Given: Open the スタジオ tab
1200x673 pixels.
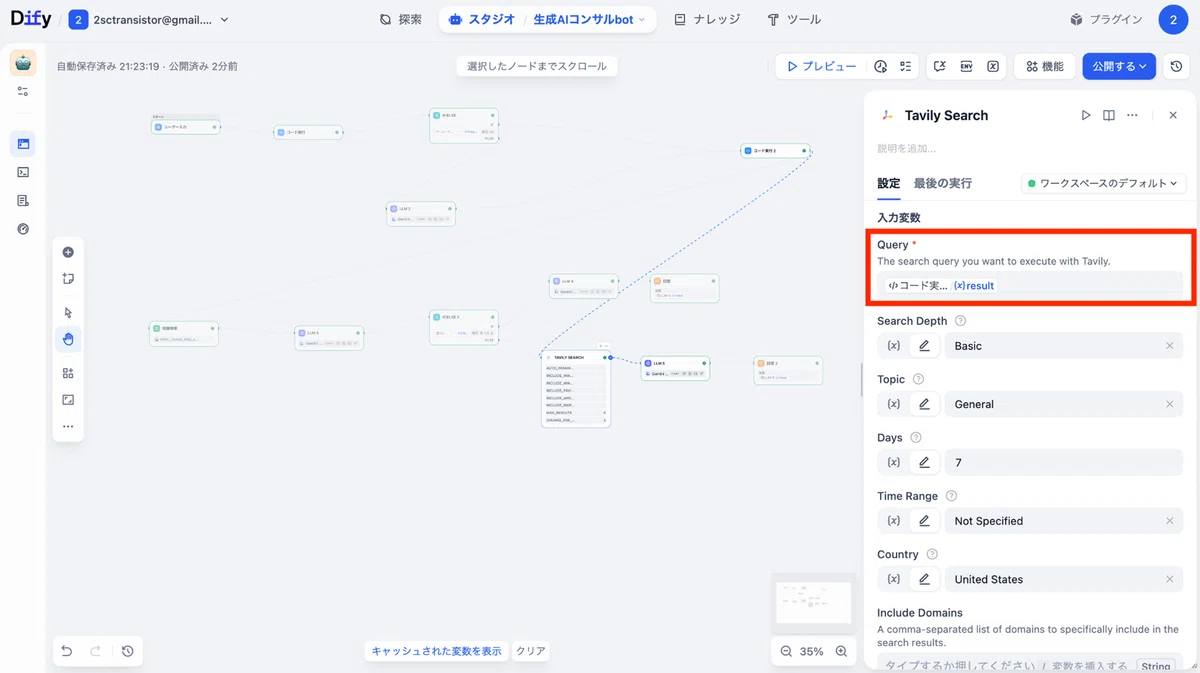Looking at the screenshot, I should (x=482, y=19).
